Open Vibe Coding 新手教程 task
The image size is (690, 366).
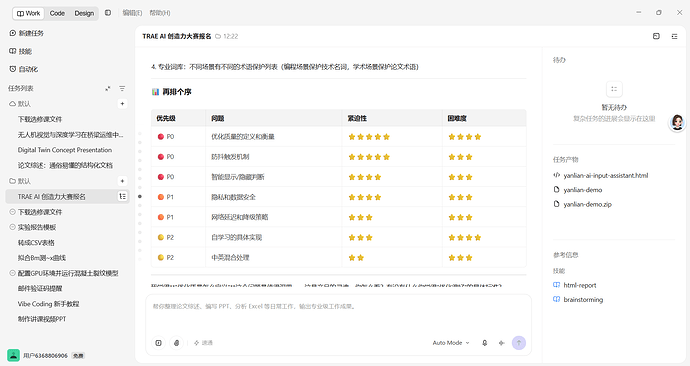[x=48, y=304]
